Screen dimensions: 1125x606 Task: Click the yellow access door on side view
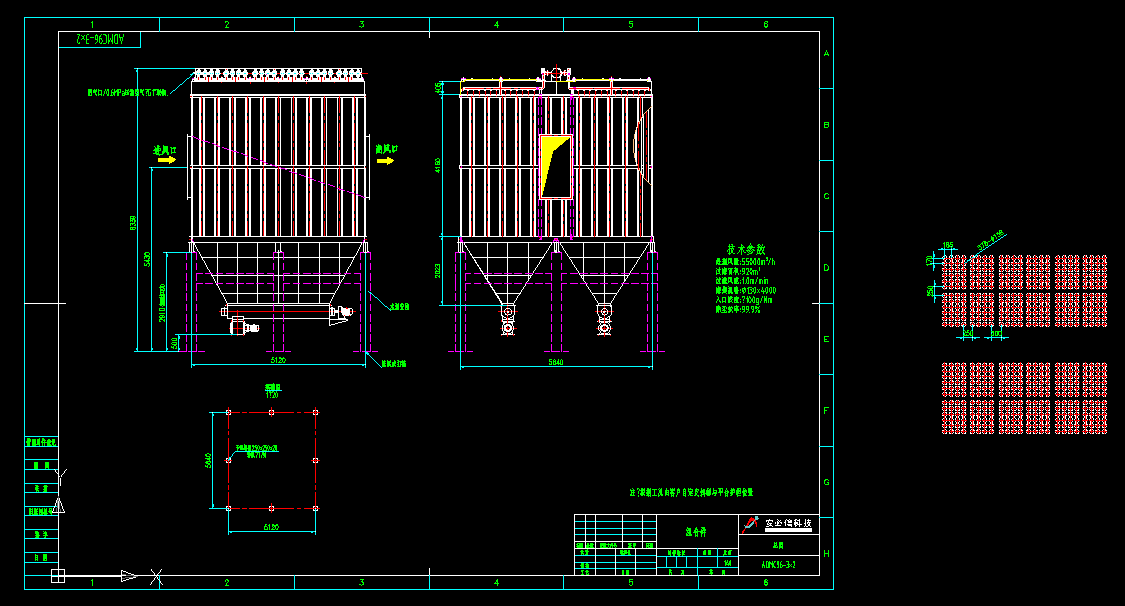555,167
